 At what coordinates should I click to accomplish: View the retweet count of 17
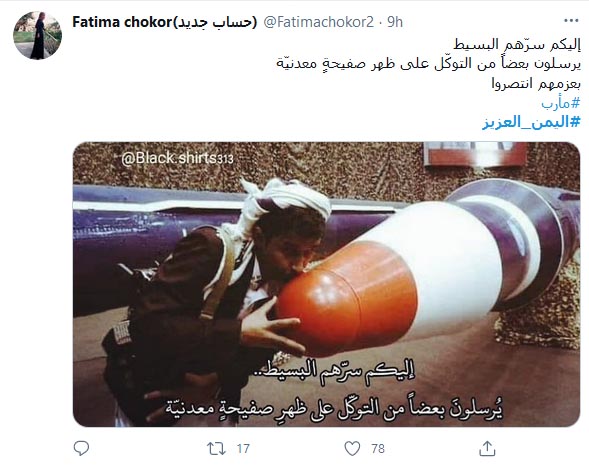[243, 448]
